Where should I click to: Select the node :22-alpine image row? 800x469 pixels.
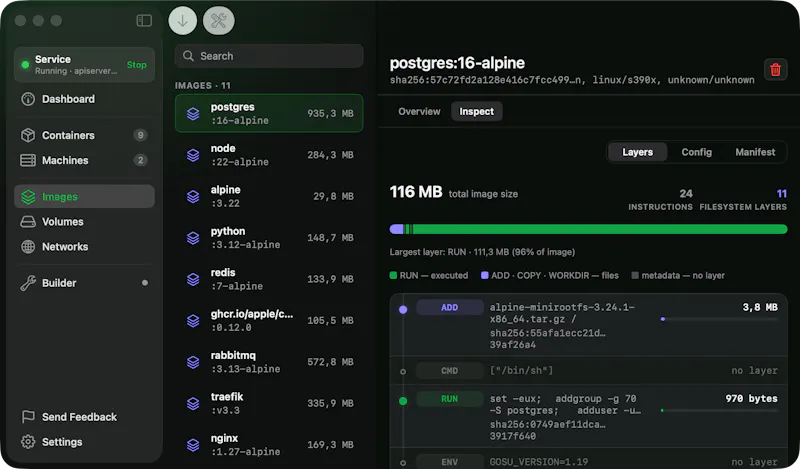(269, 155)
